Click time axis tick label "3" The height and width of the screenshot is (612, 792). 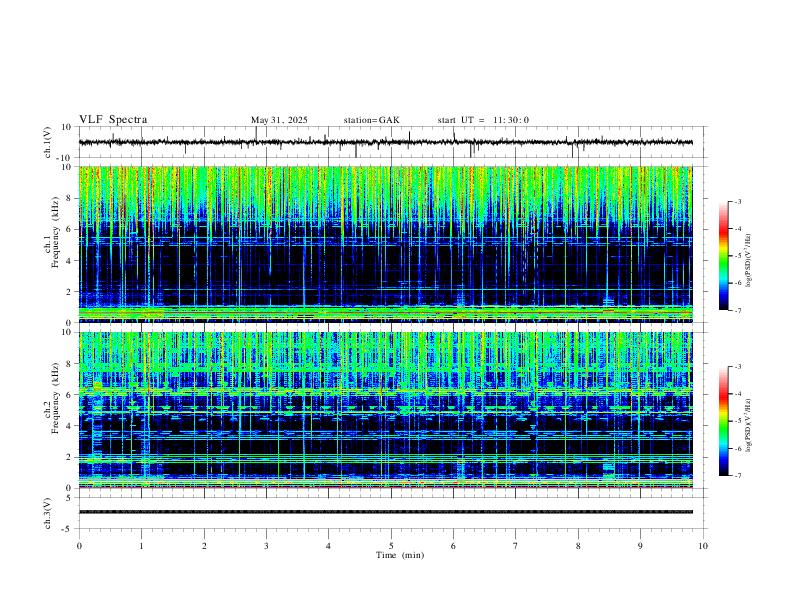click(266, 546)
